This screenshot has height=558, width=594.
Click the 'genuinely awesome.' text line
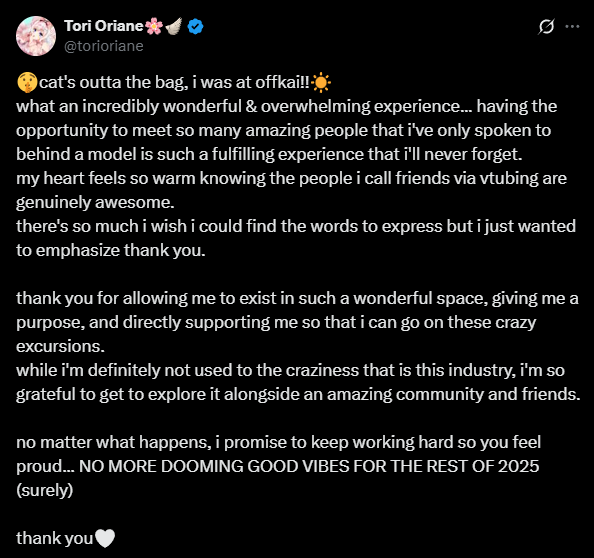(x=95, y=203)
